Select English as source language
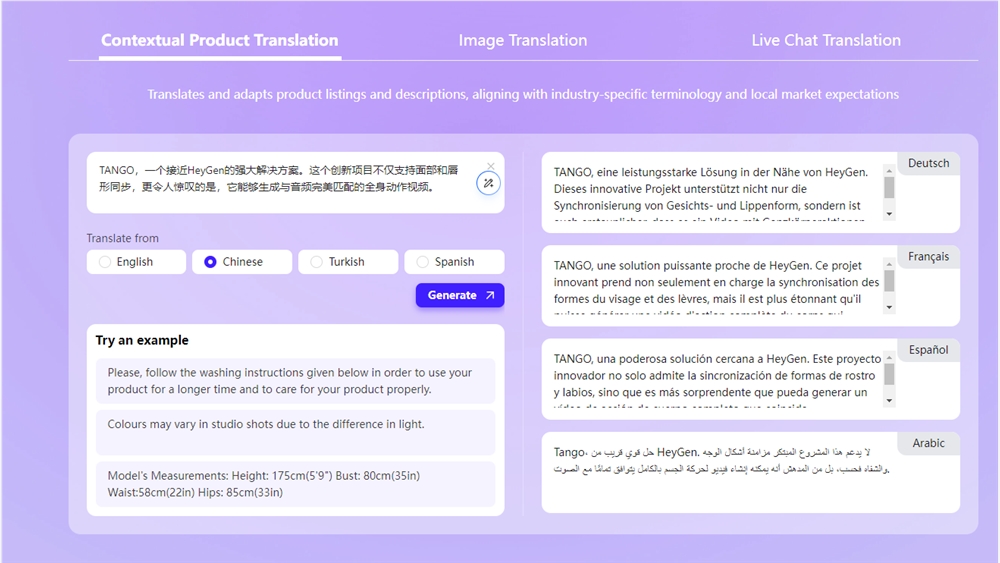1000x563 pixels. (x=136, y=262)
